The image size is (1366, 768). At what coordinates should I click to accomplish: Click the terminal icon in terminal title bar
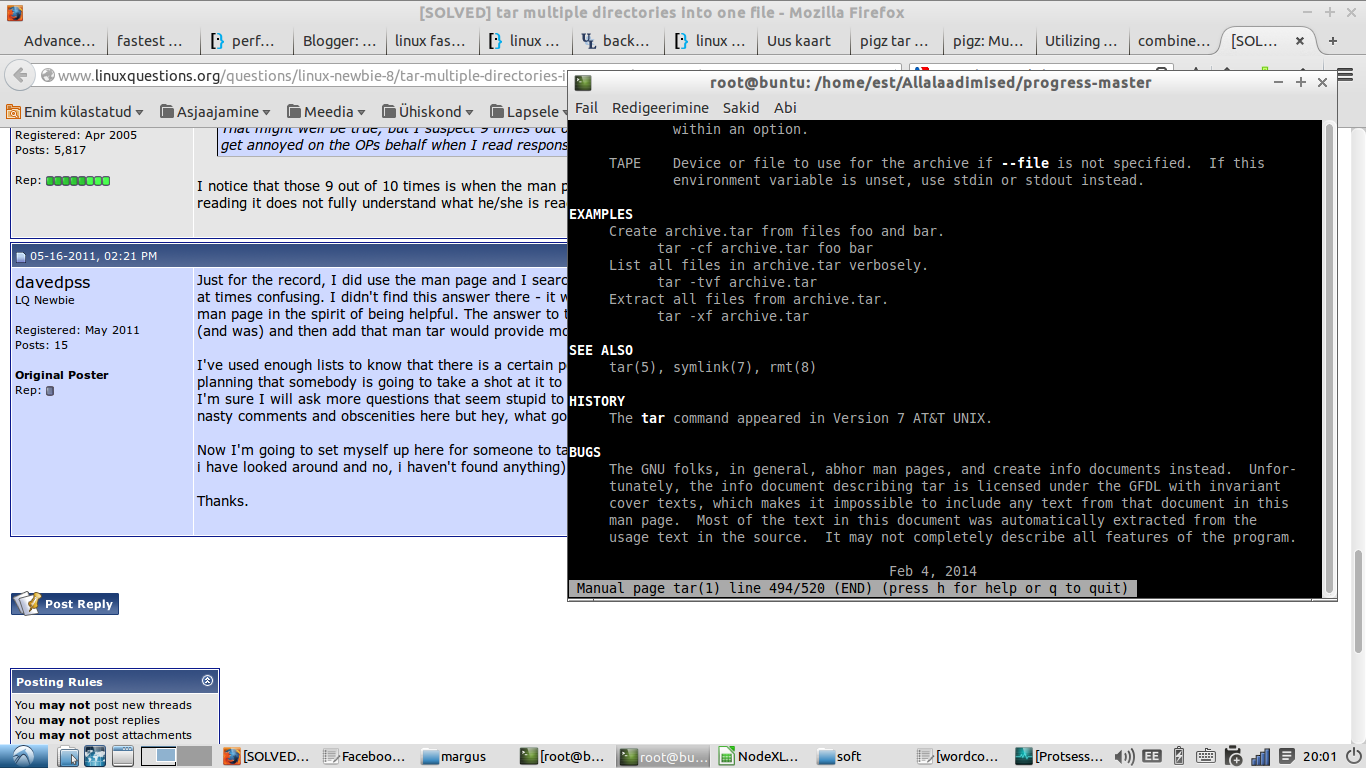583,83
